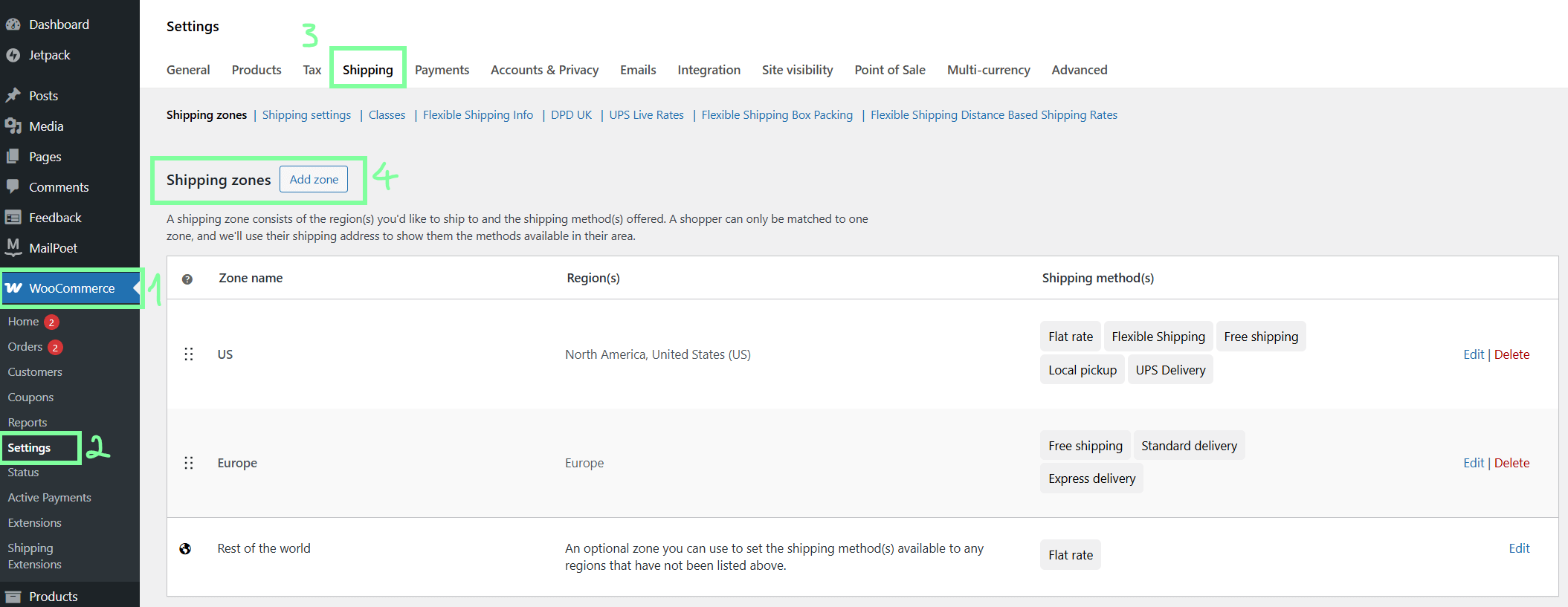
Task: Open Active Payments submenu item
Action: point(49,498)
